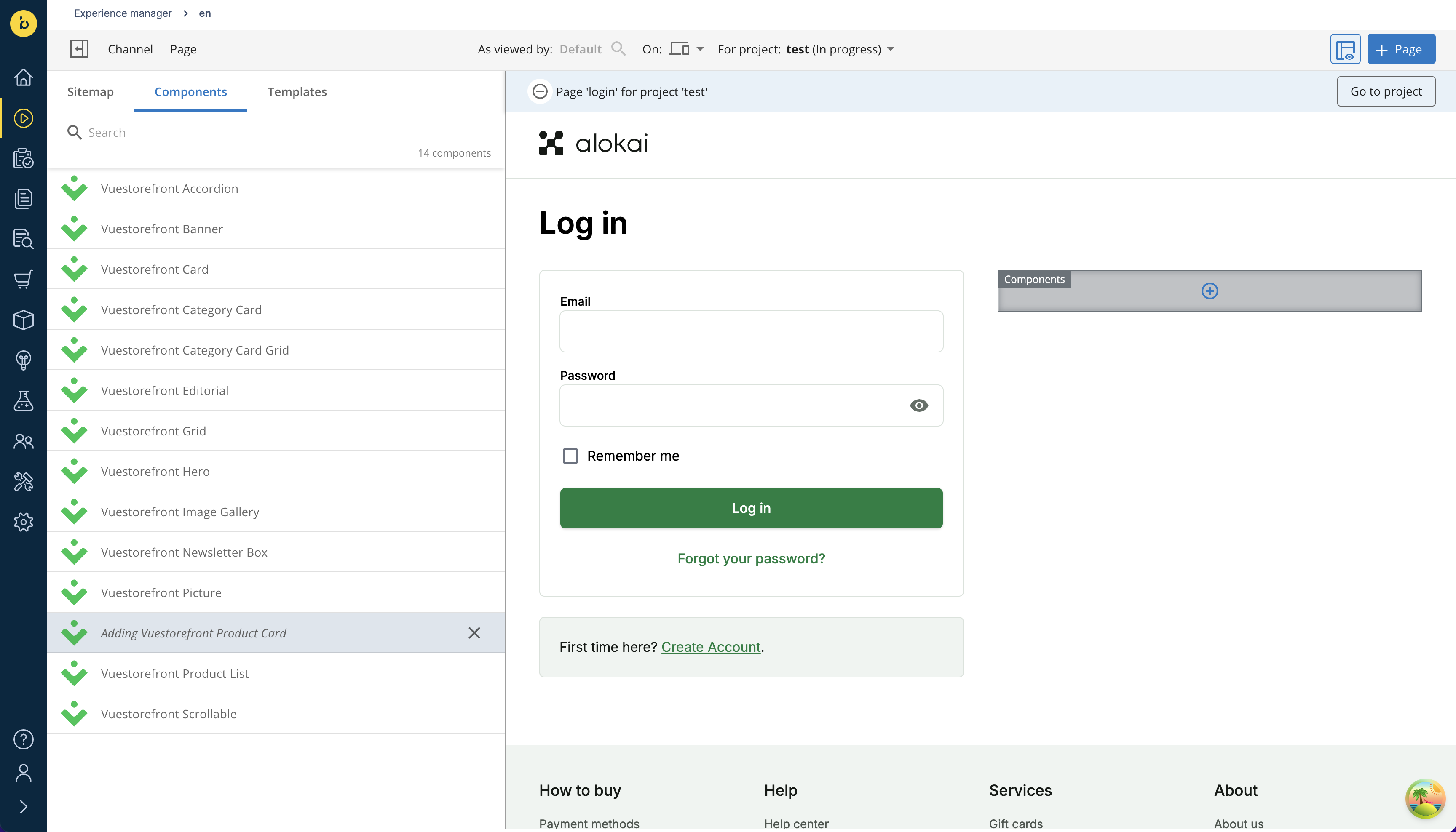The height and width of the screenshot is (832, 1456).
Task: Click the palm tree island avatar
Action: pos(1425,799)
